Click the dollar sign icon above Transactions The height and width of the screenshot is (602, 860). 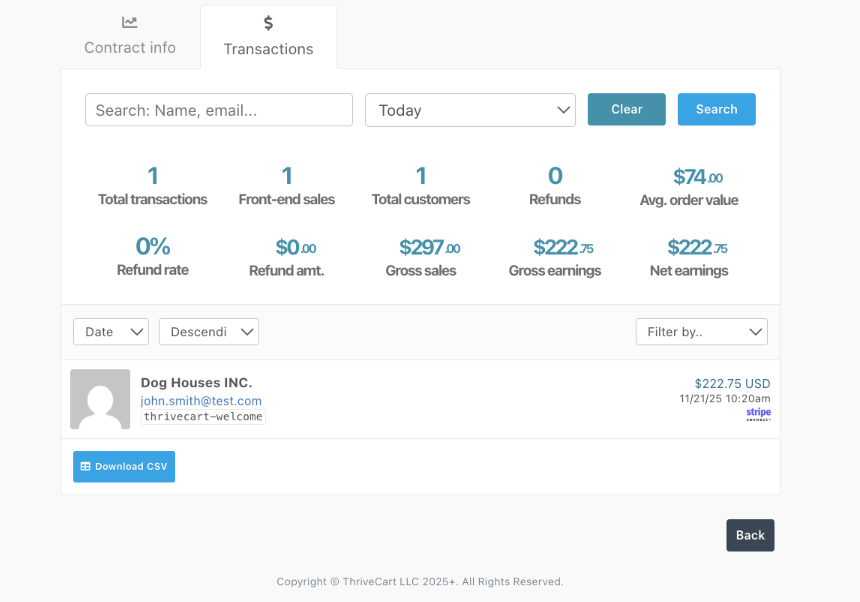click(268, 23)
